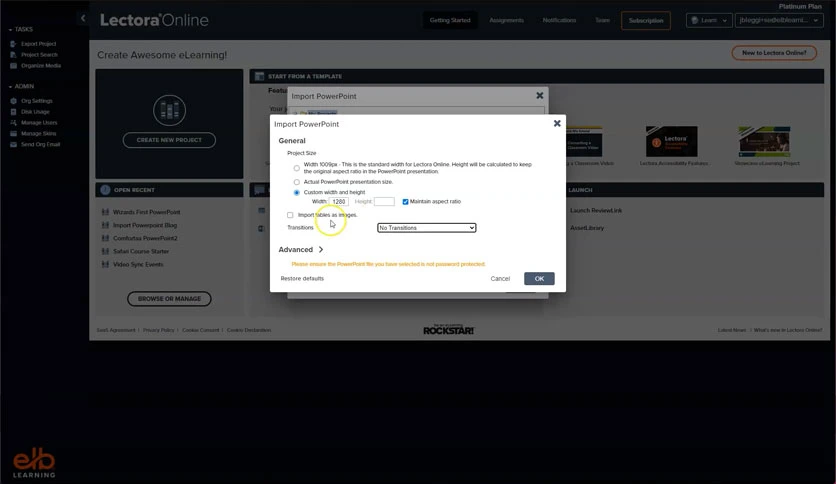The height and width of the screenshot is (484, 836).
Task: Open the Classroom Video template thumbnail
Action: [x=584, y=141]
